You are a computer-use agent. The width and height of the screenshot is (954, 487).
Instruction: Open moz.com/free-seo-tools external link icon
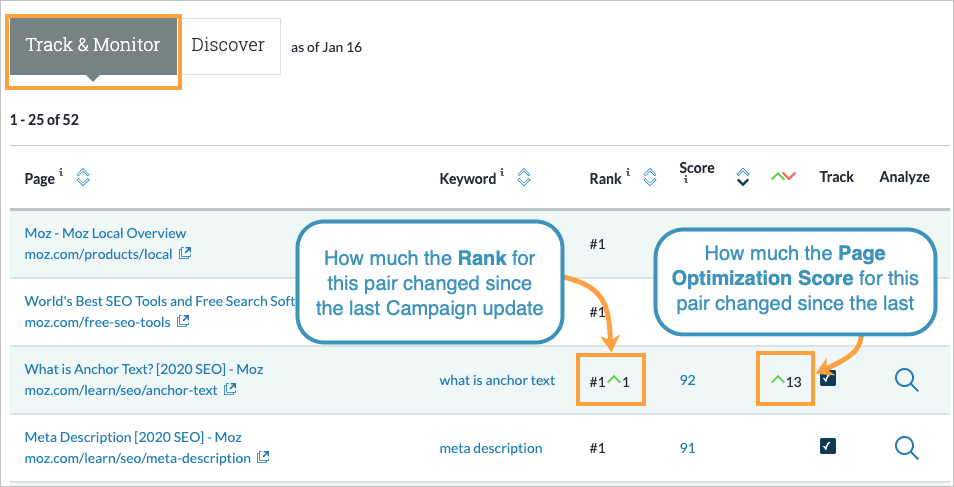[182, 321]
